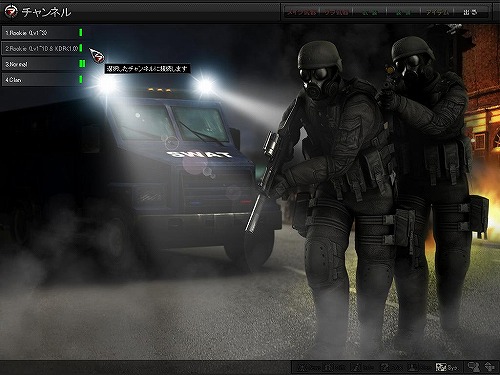Viewport: 500px width, 375px height.
Task: Click the second bottom bar icon
Action: tap(335, 367)
